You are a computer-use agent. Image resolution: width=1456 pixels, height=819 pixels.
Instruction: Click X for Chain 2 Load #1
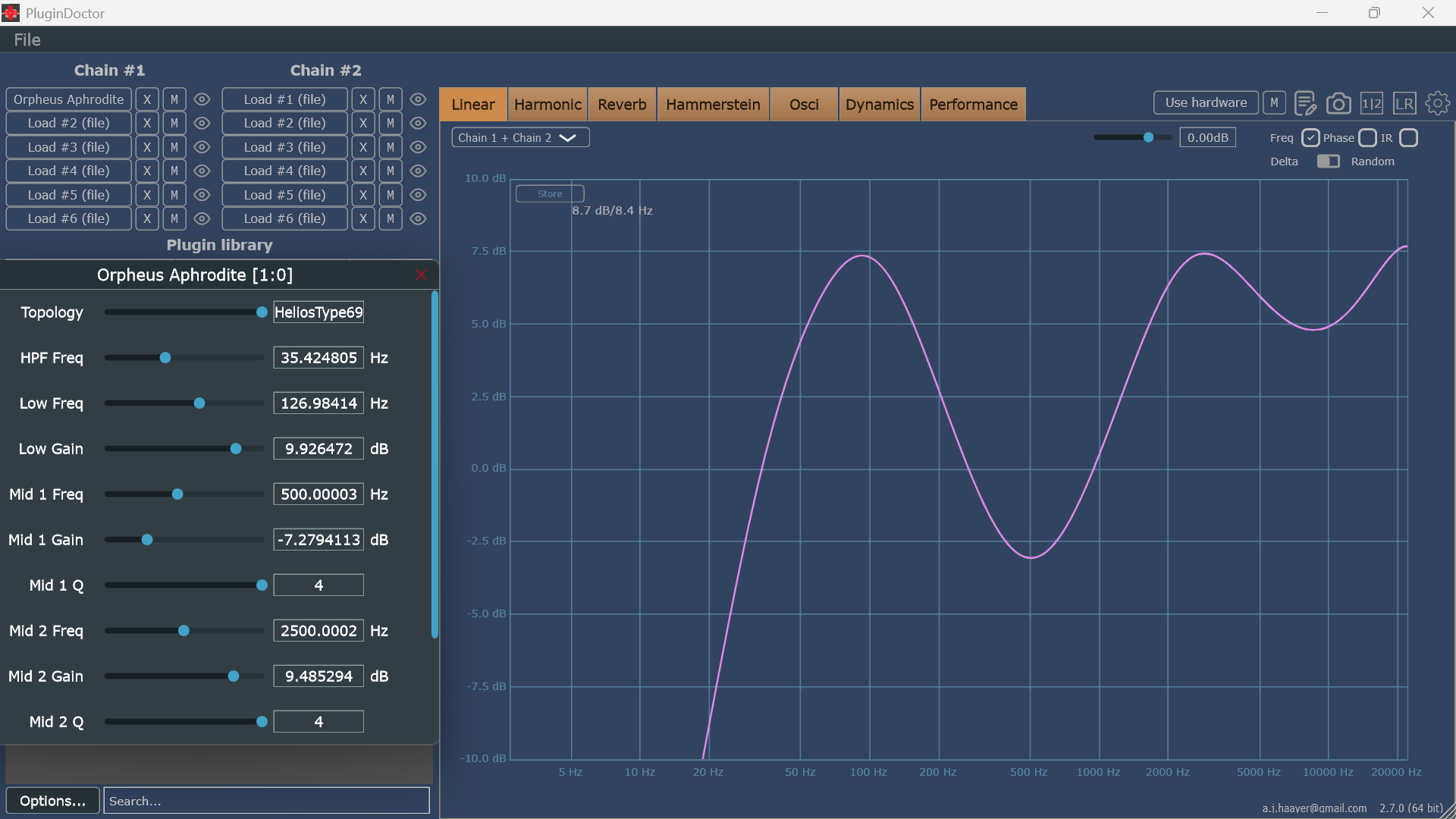(363, 99)
